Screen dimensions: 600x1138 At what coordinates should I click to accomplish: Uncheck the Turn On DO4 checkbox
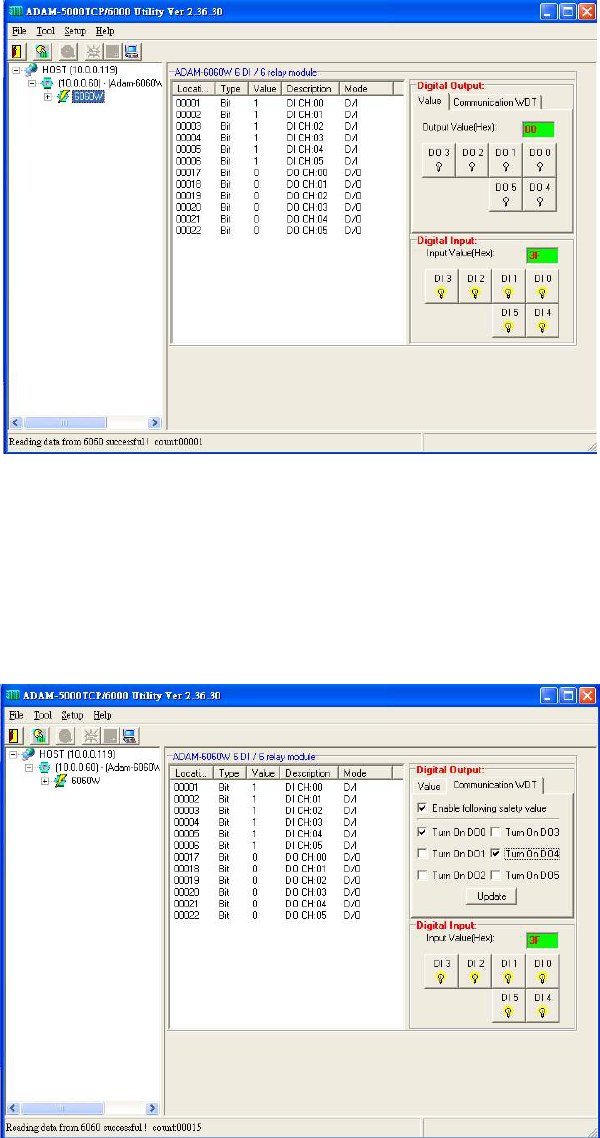coord(496,853)
